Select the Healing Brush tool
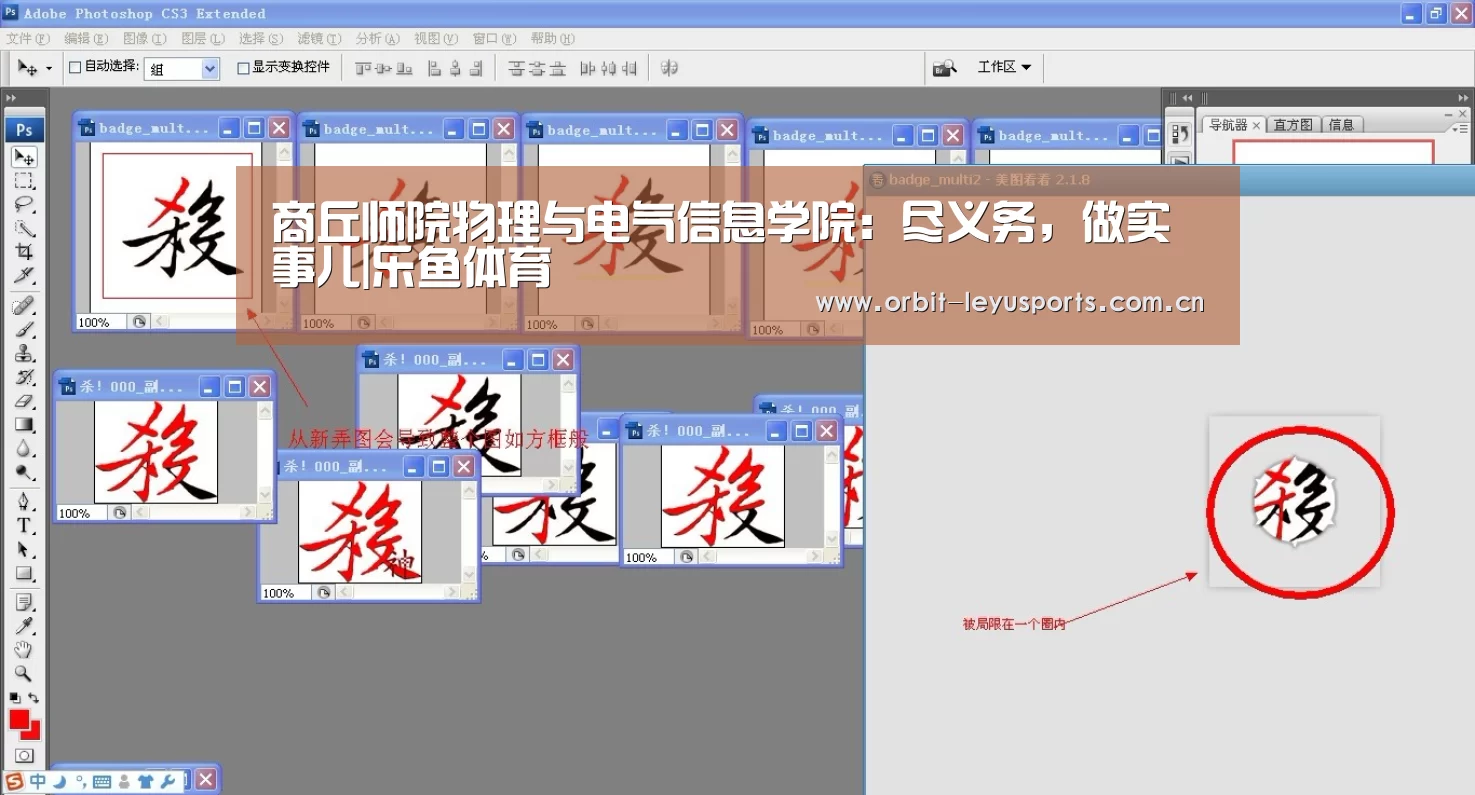Screen dimensions: 1475x795 tap(24, 305)
